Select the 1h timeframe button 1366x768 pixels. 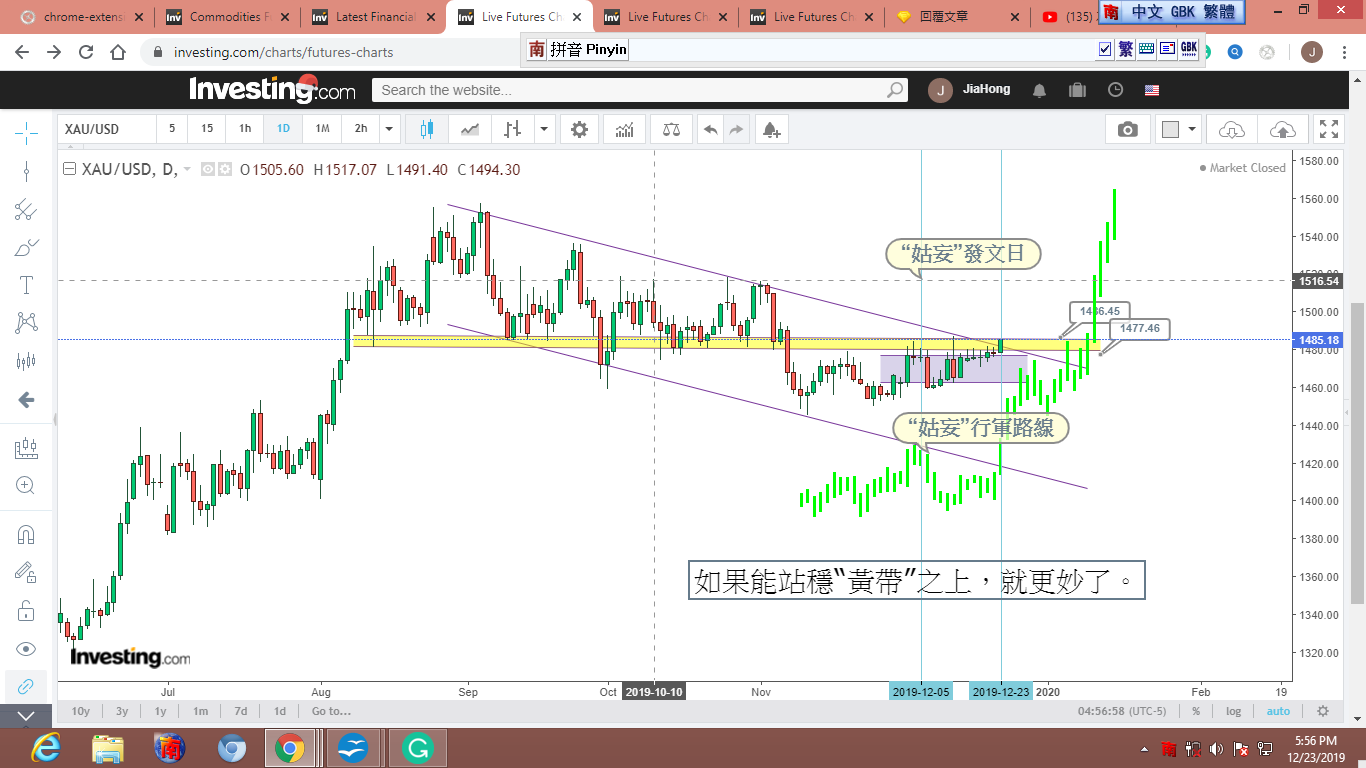click(245, 129)
